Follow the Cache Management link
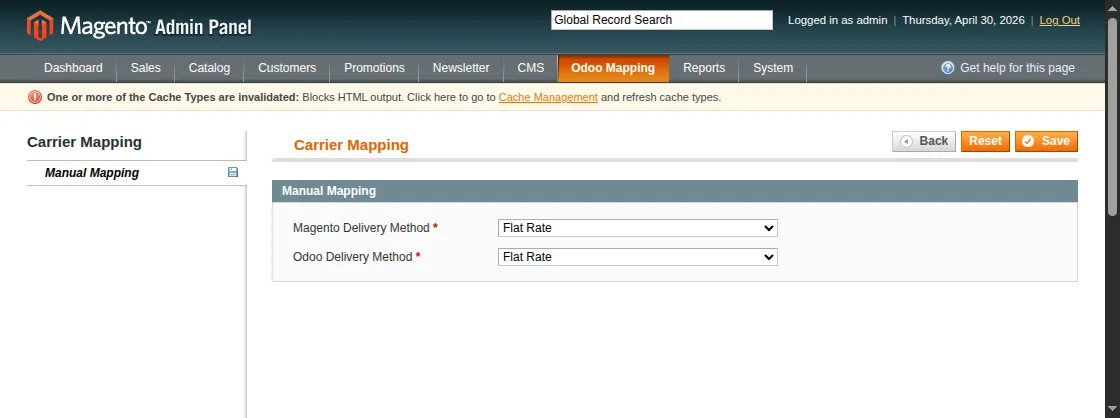This screenshot has width=1120, height=418. tap(548, 97)
